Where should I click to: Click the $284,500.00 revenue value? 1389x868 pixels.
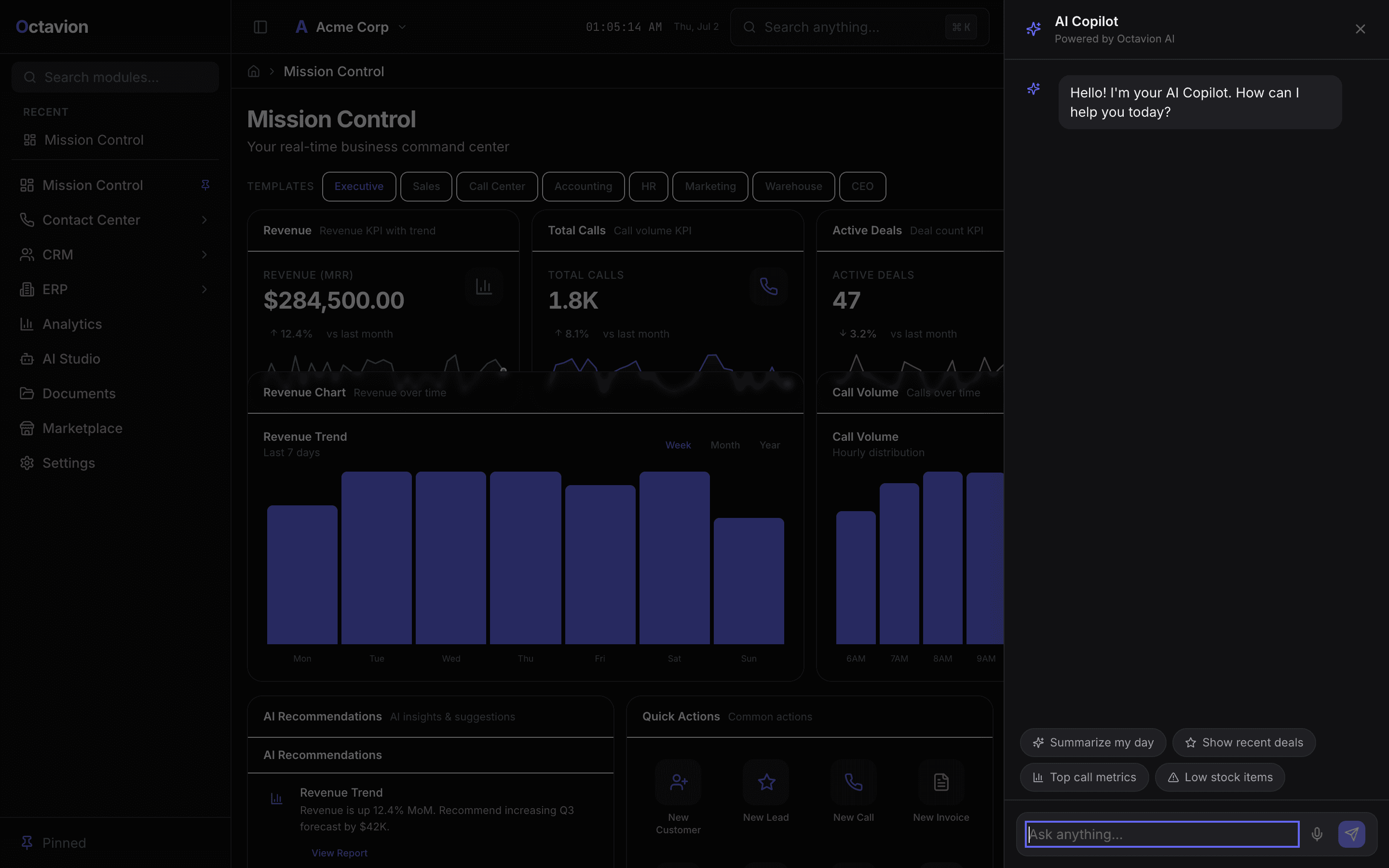point(333,300)
